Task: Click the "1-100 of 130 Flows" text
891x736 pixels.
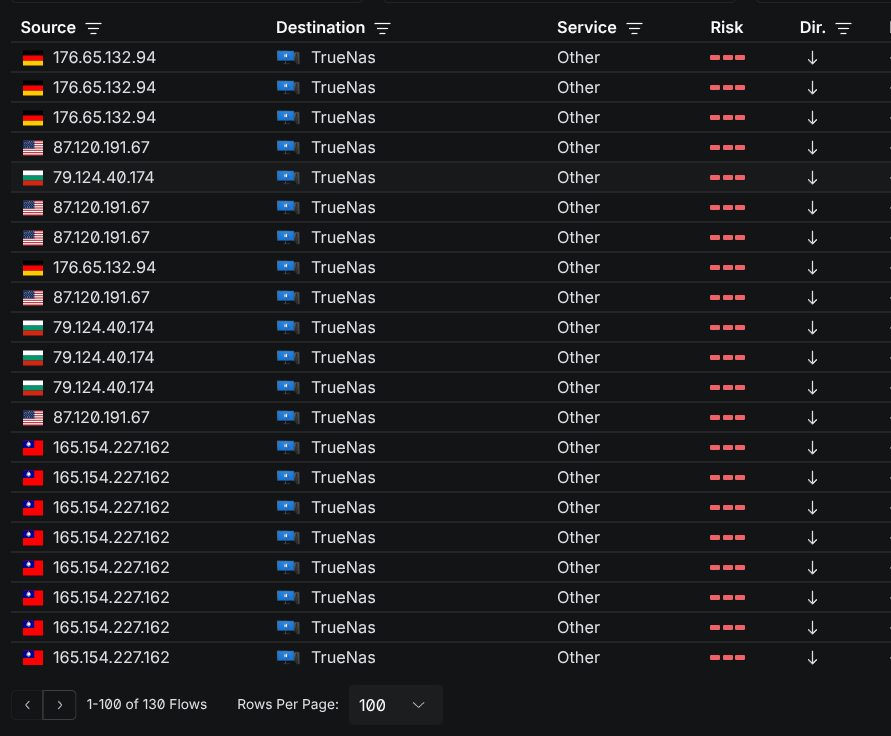Action: click(147, 704)
